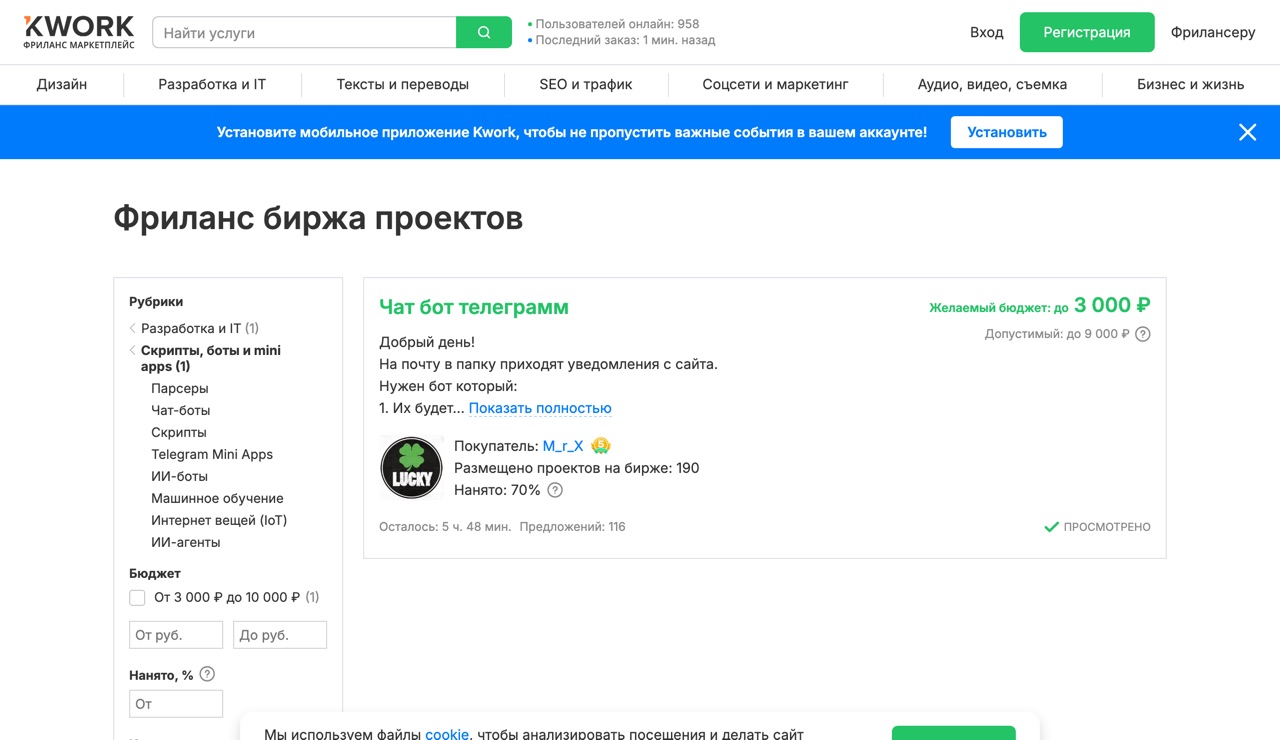Select the Машинное обучение subcategory
1280x740 pixels.
click(217, 498)
